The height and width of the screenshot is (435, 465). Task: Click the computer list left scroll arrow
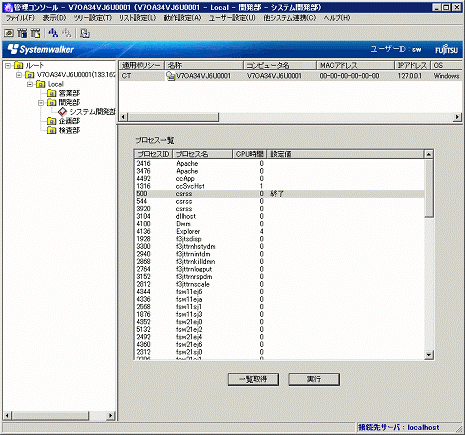pyautogui.click(x=124, y=117)
